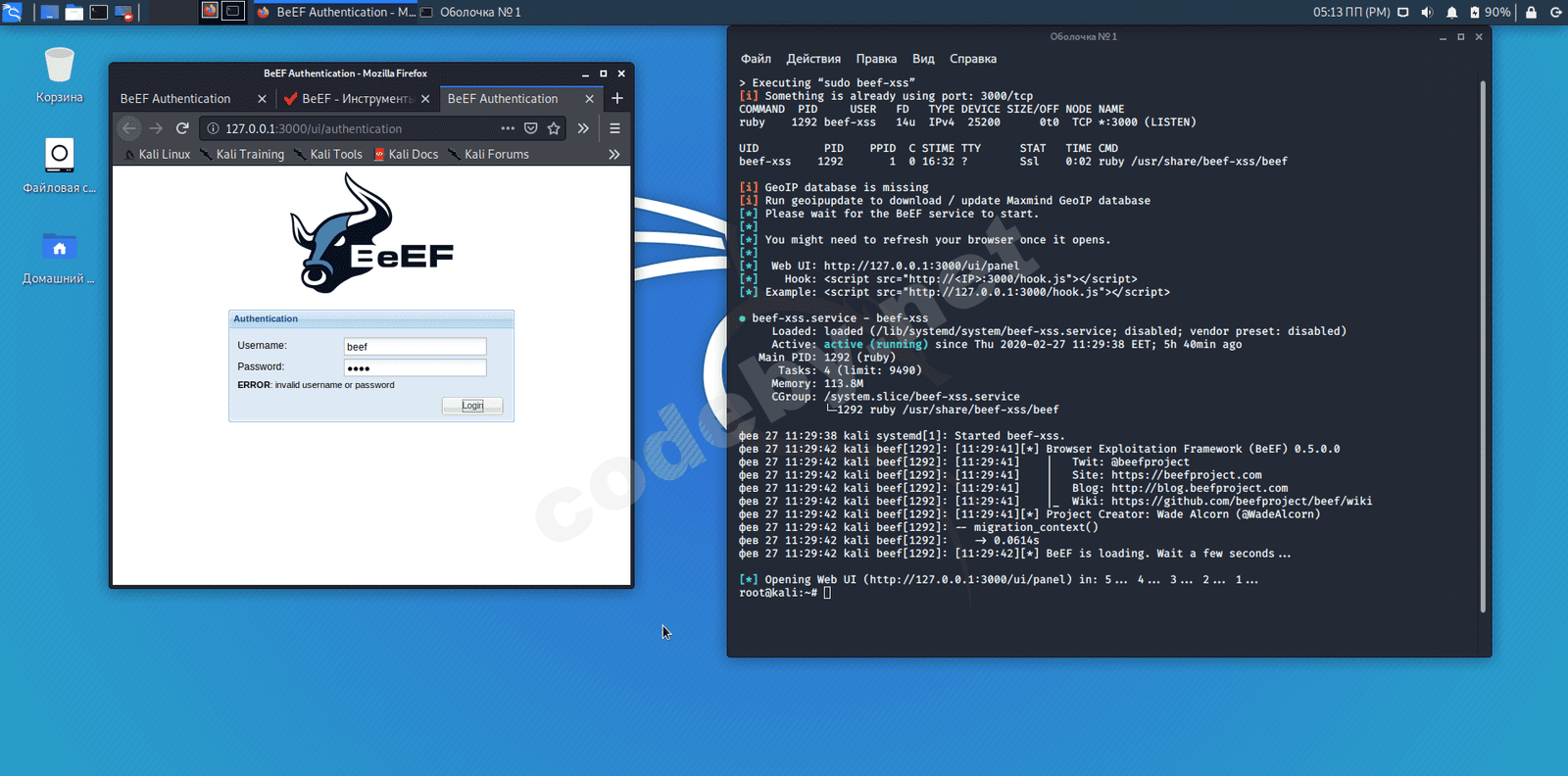Screen dimensions: 1568x776
Task: Click the battery 90% indicator
Action: click(1490, 13)
